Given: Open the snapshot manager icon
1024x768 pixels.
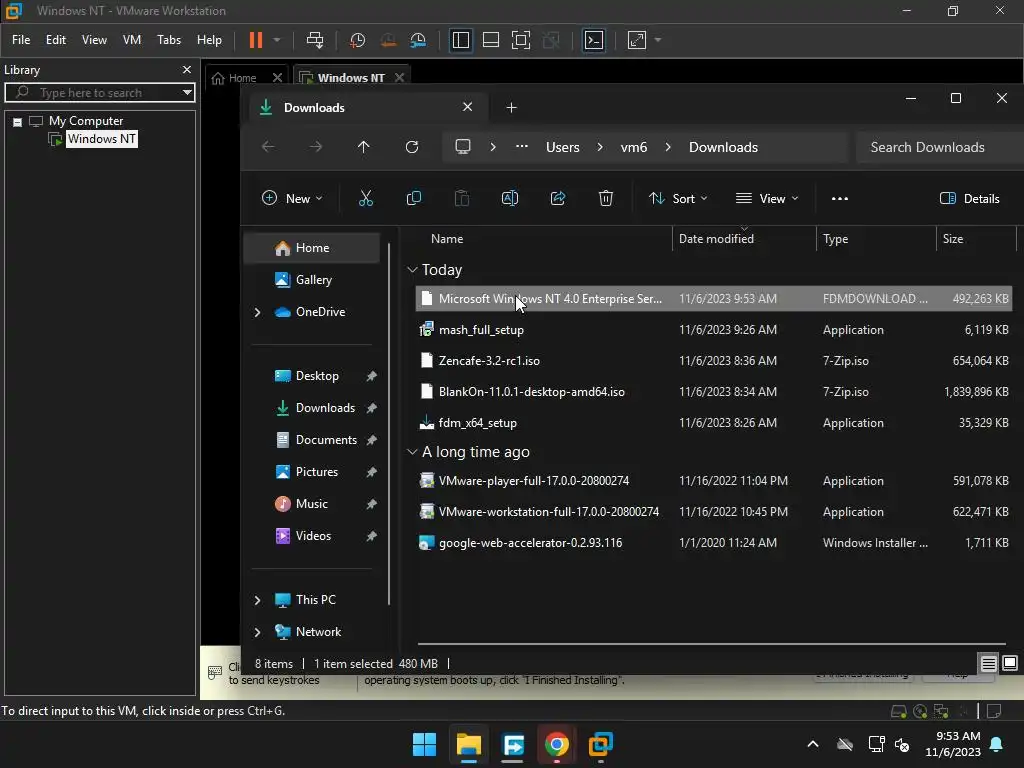Looking at the screenshot, I should (418, 40).
